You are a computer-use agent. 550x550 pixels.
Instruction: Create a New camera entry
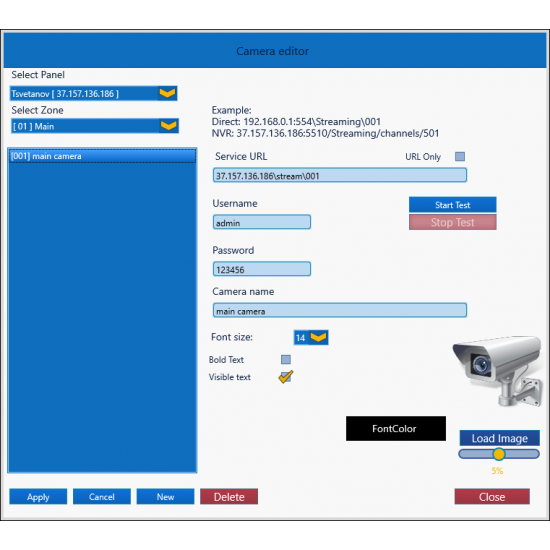tap(165, 497)
